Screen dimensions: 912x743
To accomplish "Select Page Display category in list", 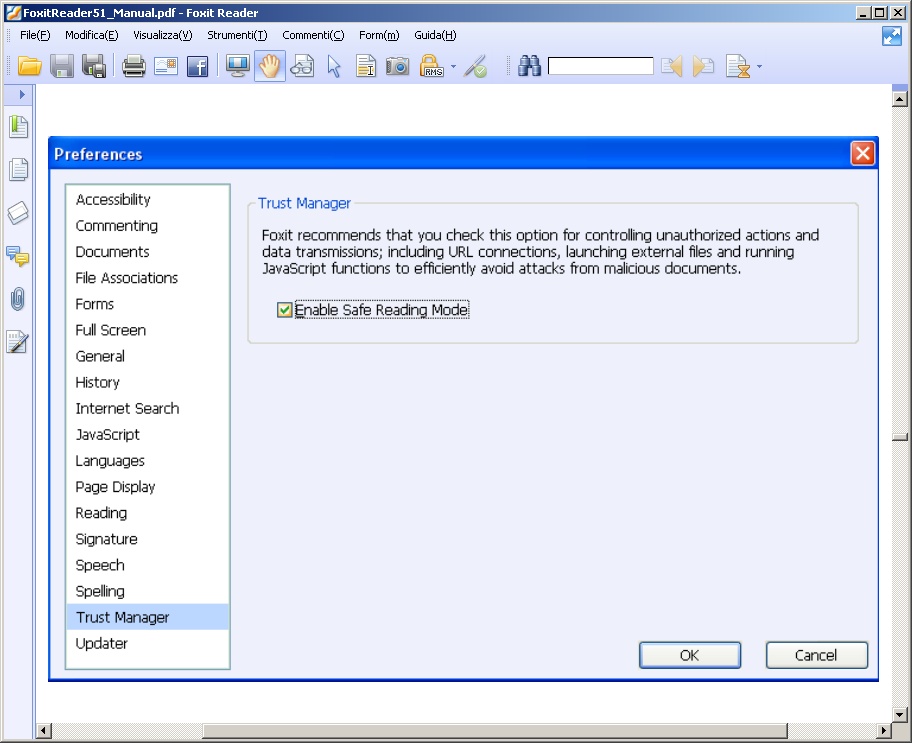I will pyautogui.click(x=115, y=487).
